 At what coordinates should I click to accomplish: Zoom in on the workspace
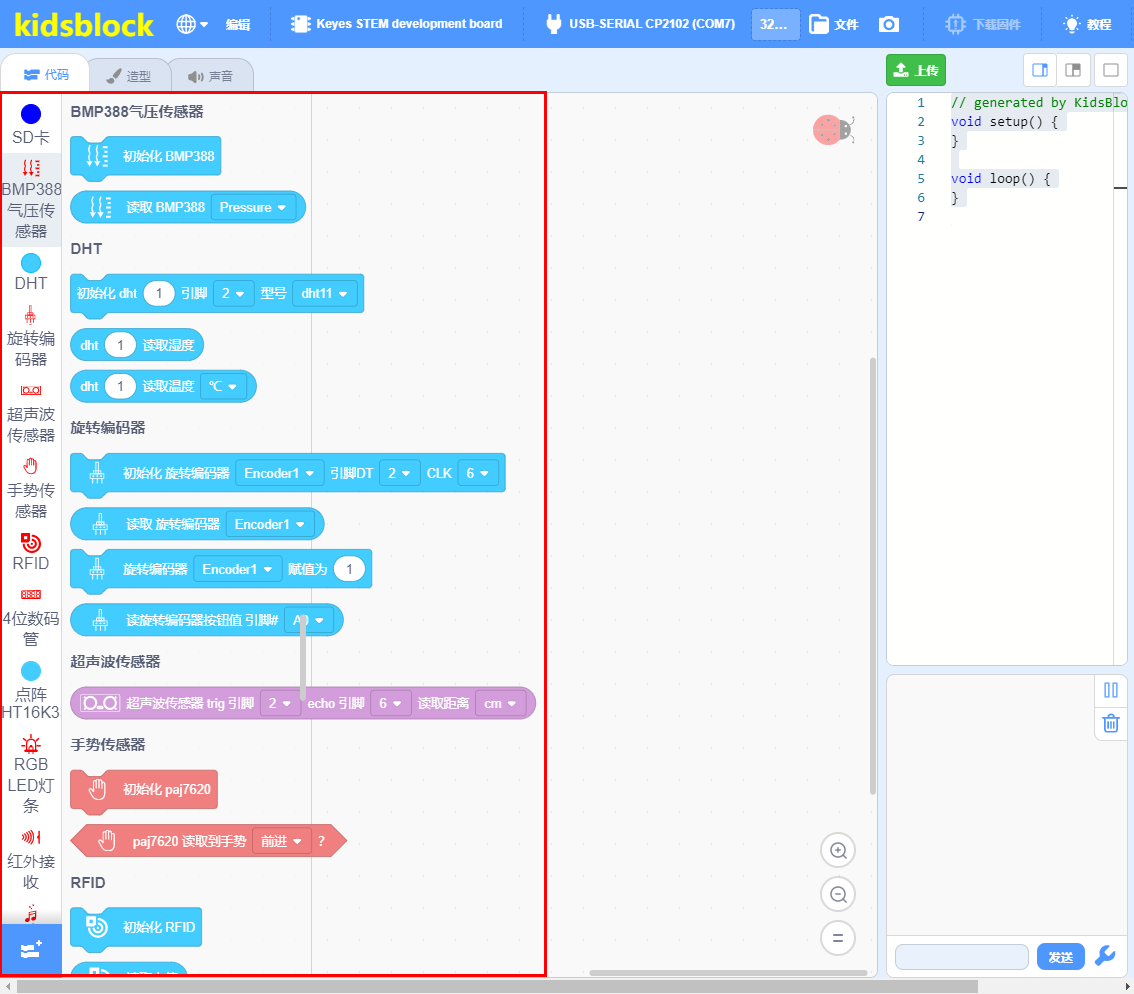coord(838,850)
